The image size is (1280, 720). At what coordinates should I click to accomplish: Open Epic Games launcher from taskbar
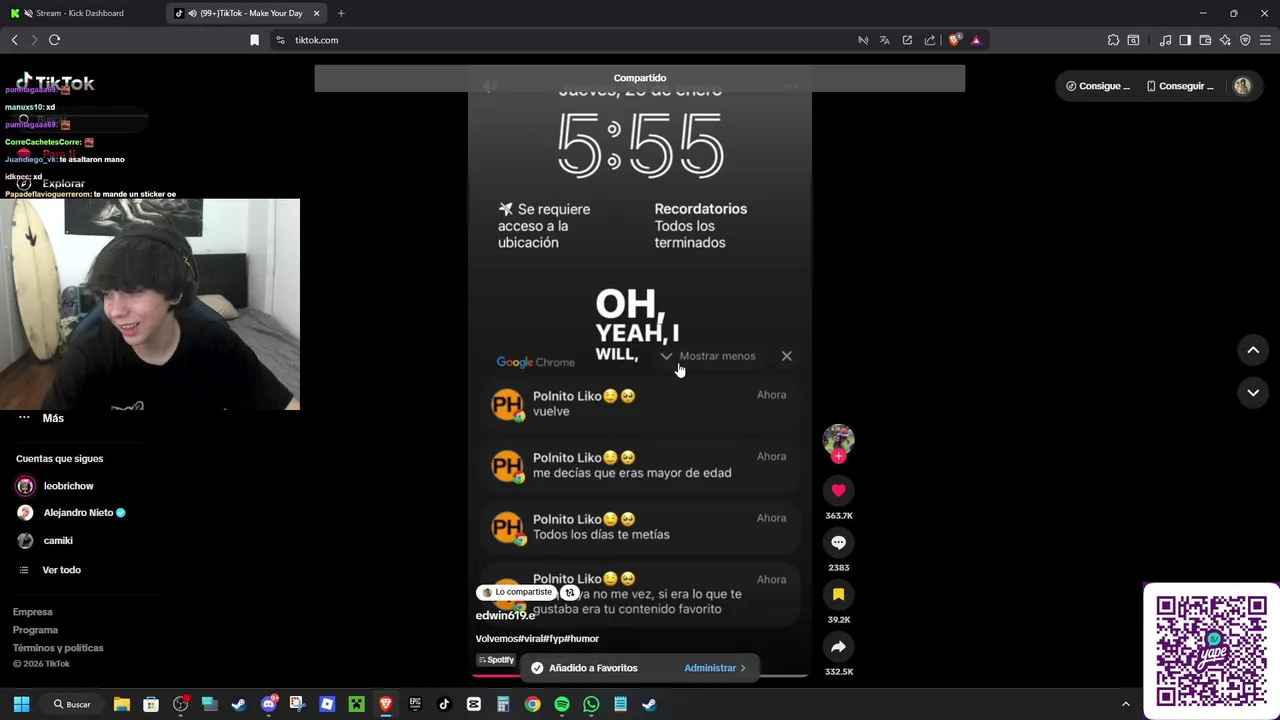415,704
